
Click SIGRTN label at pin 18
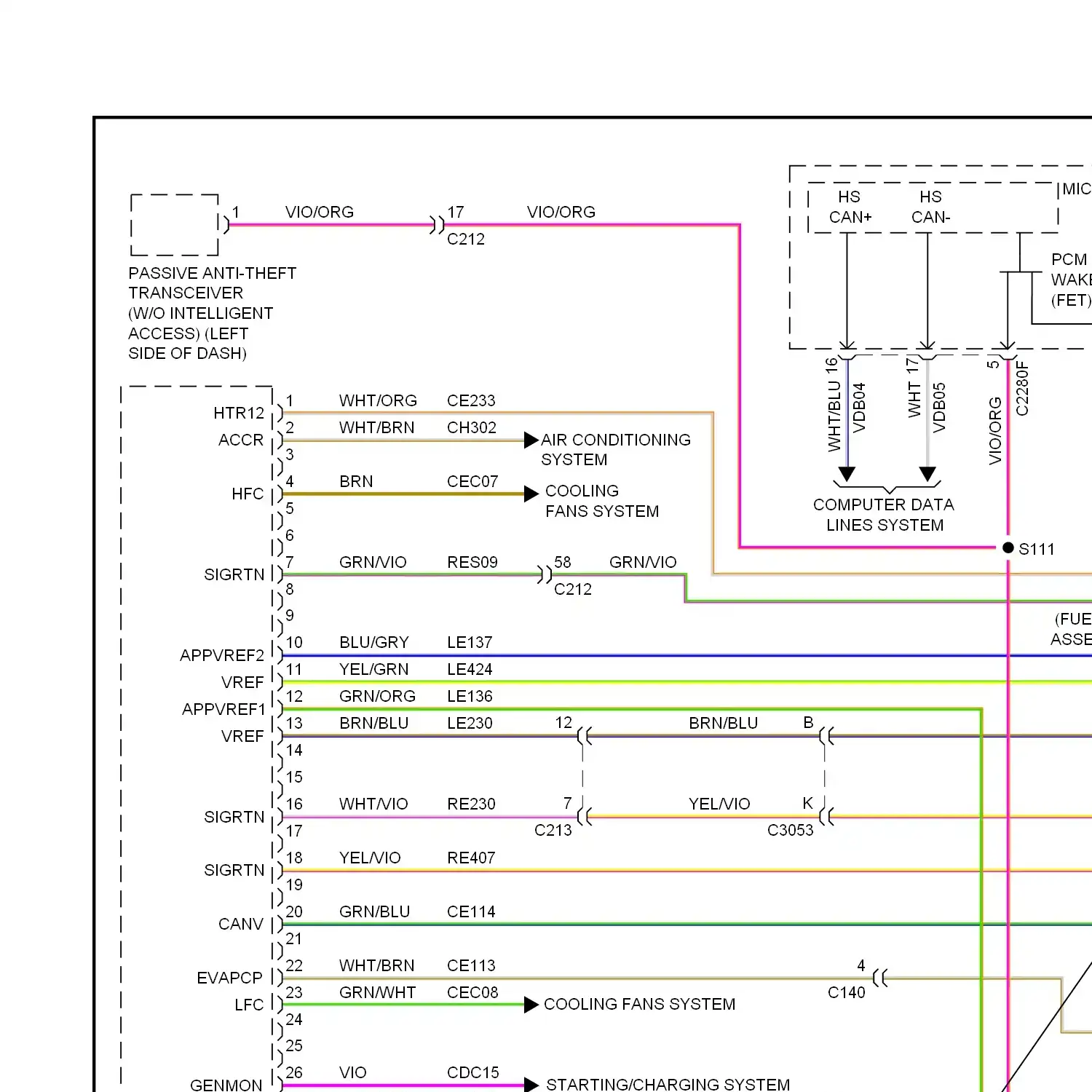pyautogui.click(x=234, y=871)
